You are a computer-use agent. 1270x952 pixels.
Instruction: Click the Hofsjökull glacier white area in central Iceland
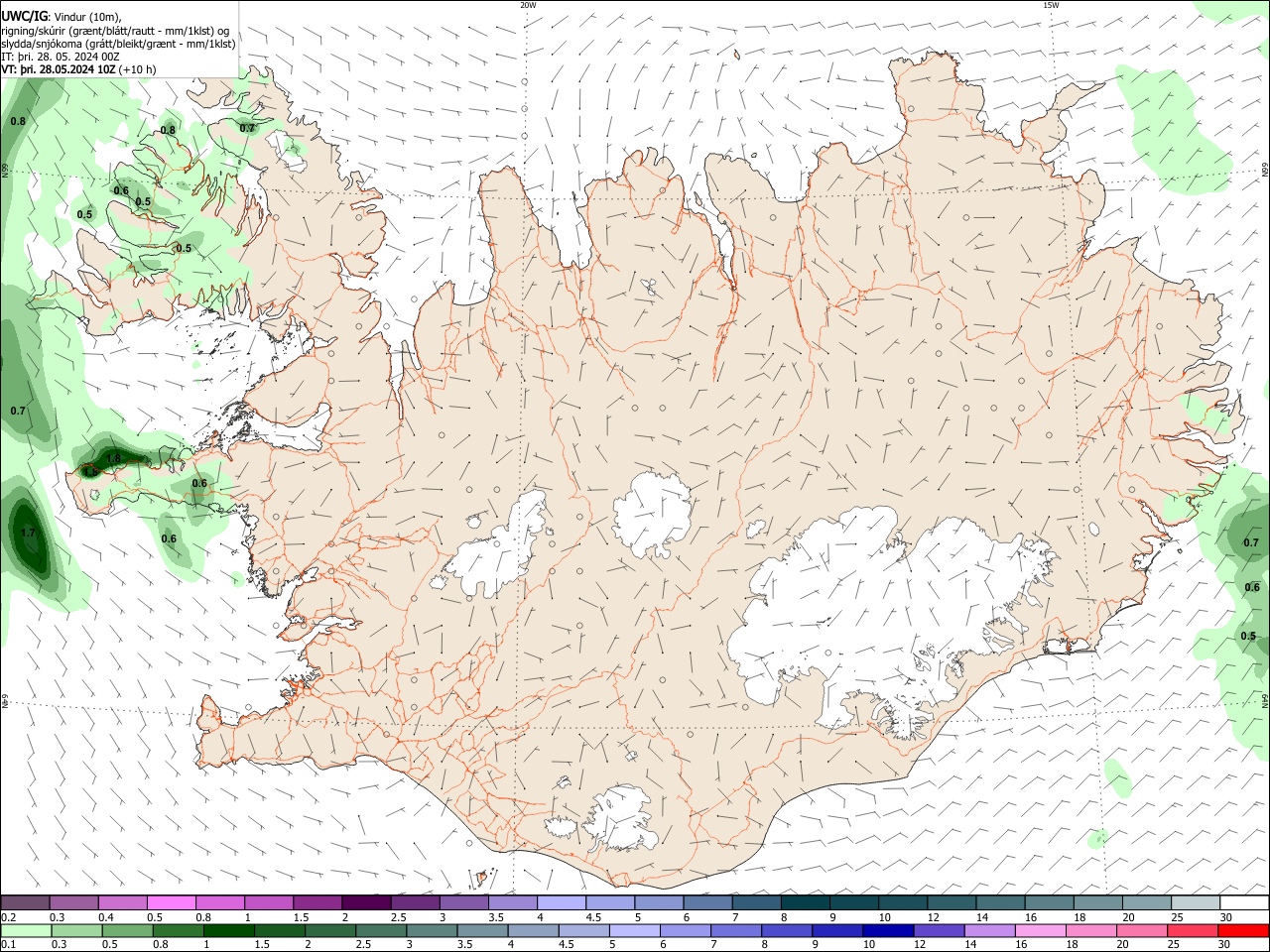tap(652, 513)
